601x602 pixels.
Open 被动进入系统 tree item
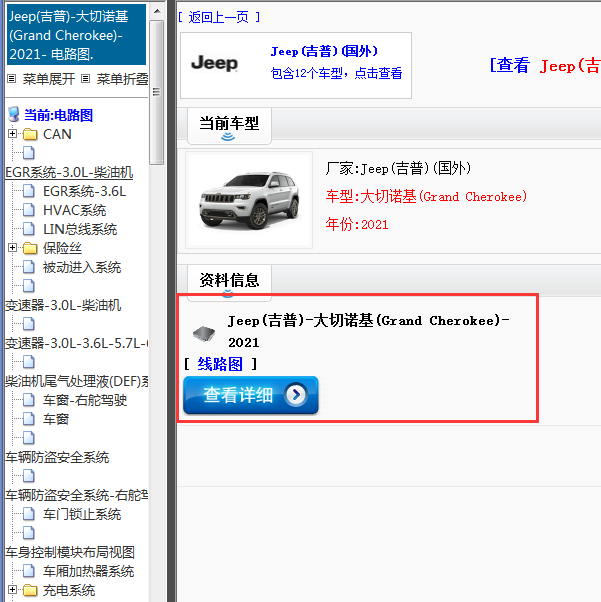[x=82, y=267]
